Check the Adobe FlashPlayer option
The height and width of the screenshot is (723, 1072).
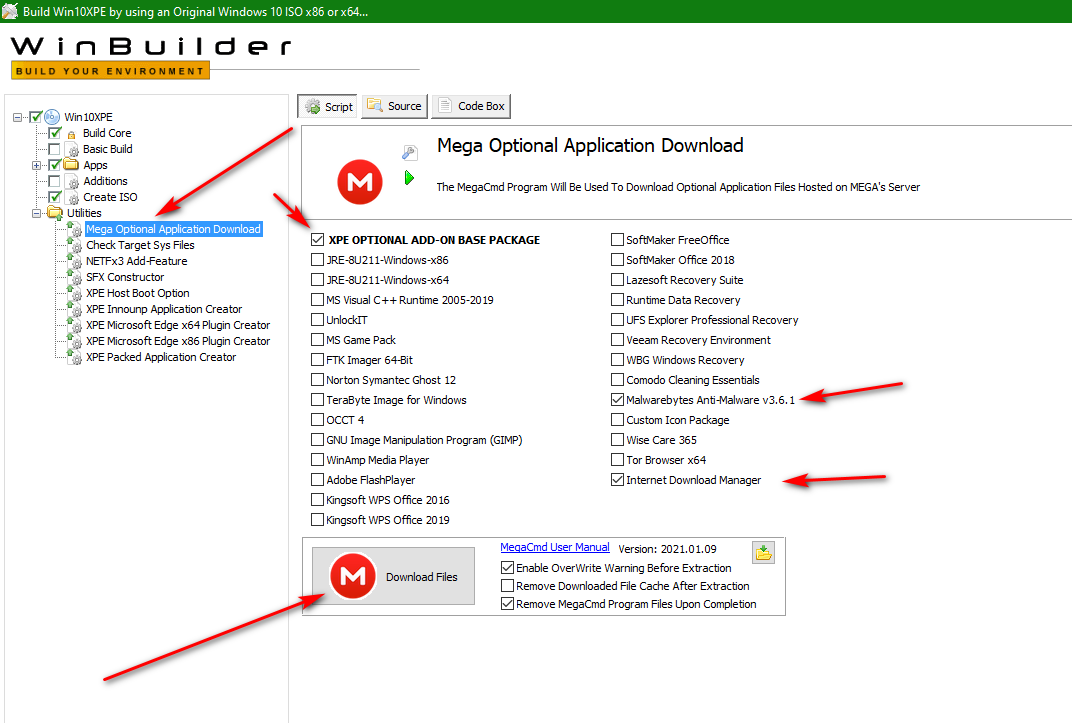(x=317, y=480)
